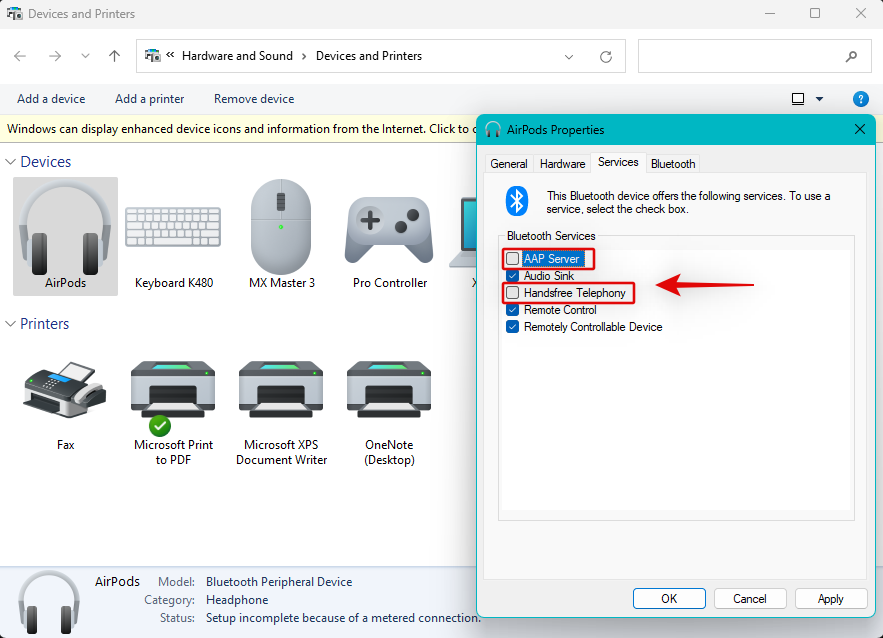Click Cancel in AirPods Properties
This screenshot has height=638, width=883.
point(750,599)
